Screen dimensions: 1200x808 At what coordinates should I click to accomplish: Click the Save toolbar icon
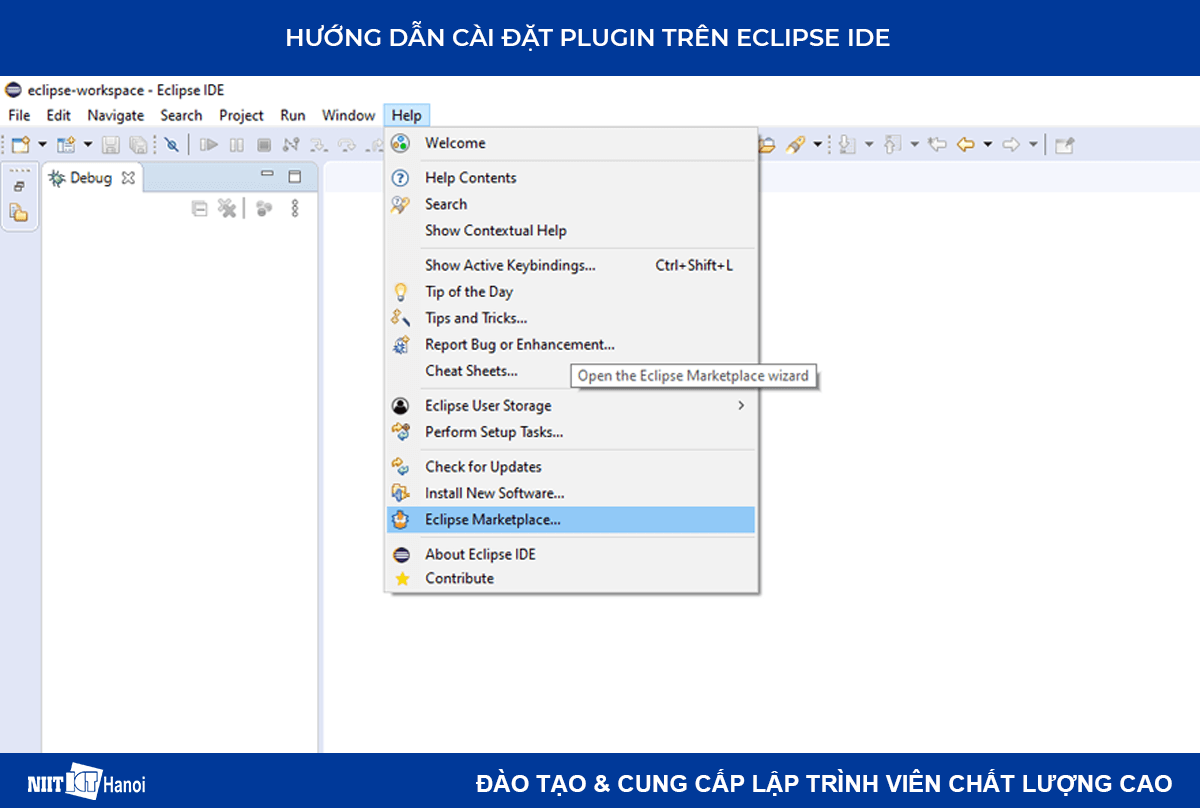[x=110, y=144]
